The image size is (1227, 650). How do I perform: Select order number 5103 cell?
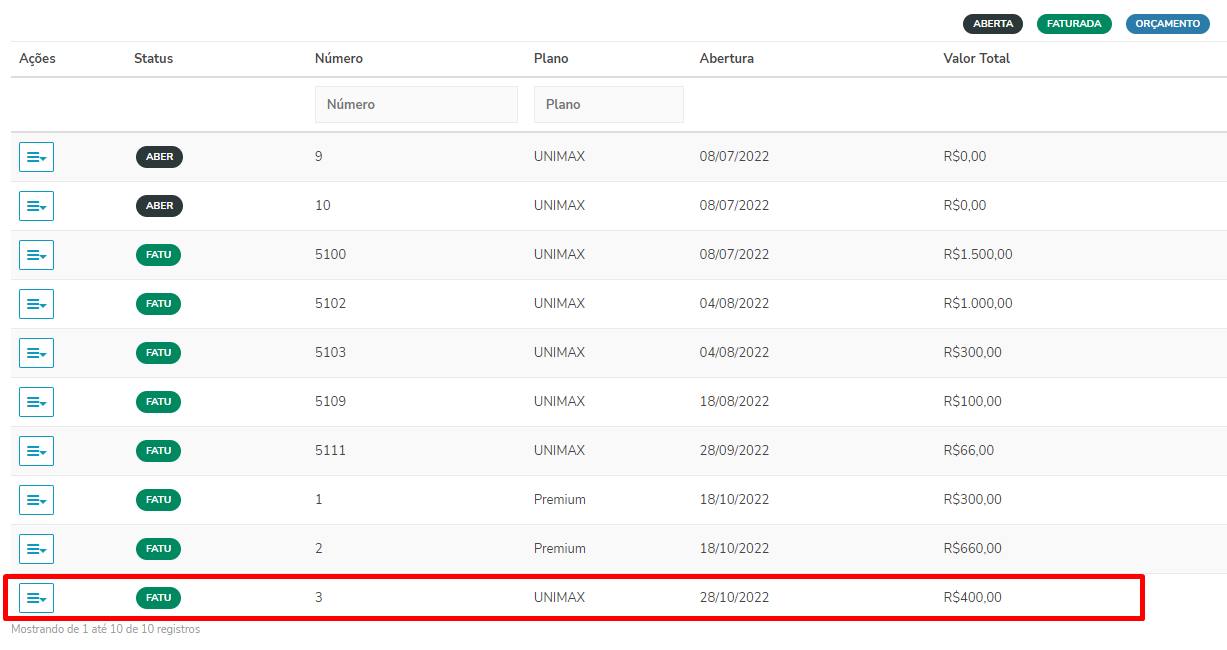click(330, 353)
